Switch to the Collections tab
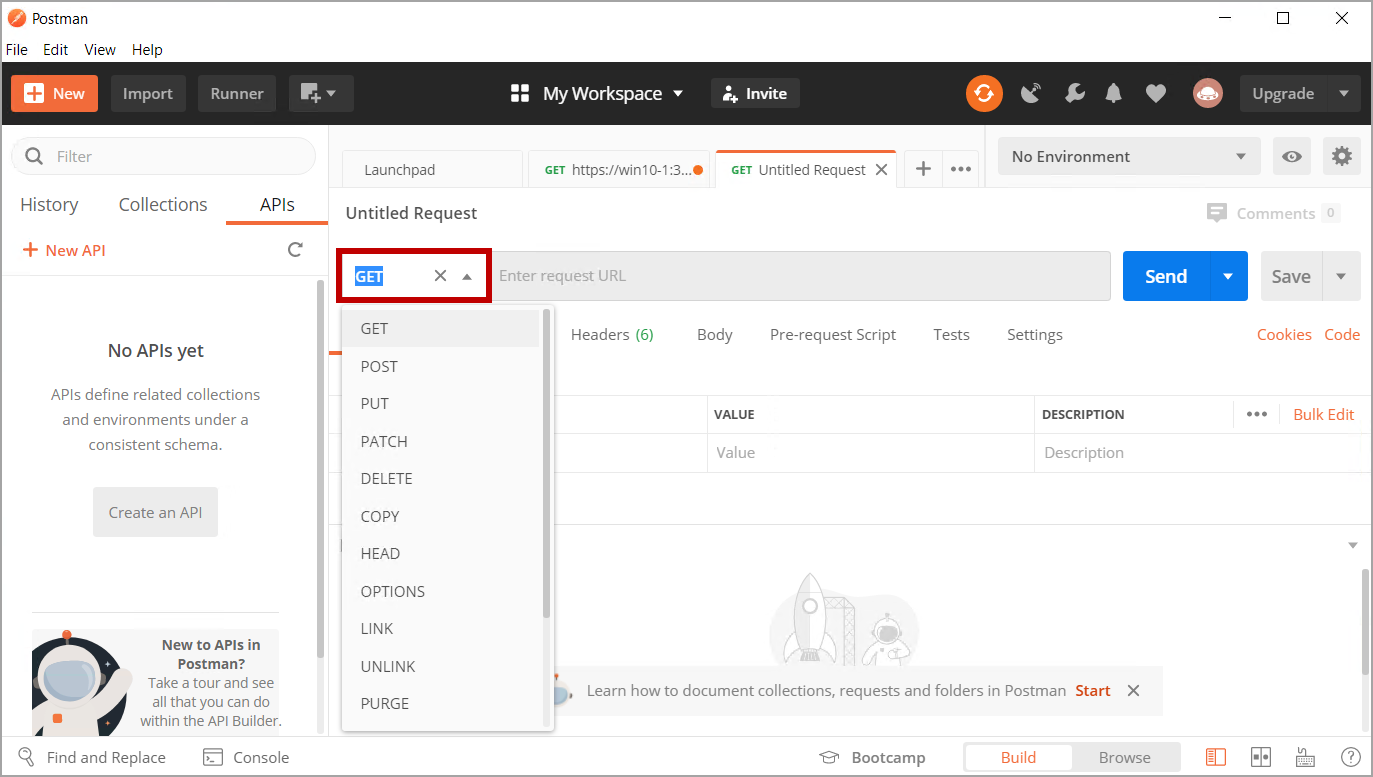The height and width of the screenshot is (777, 1373). point(163,204)
